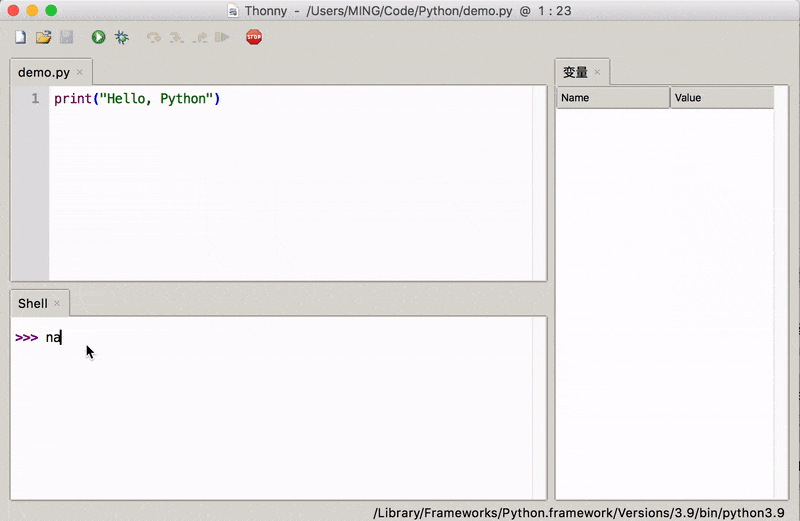Click the Step over debugger icon
Screen dimensions: 800x521
[154, 37]
